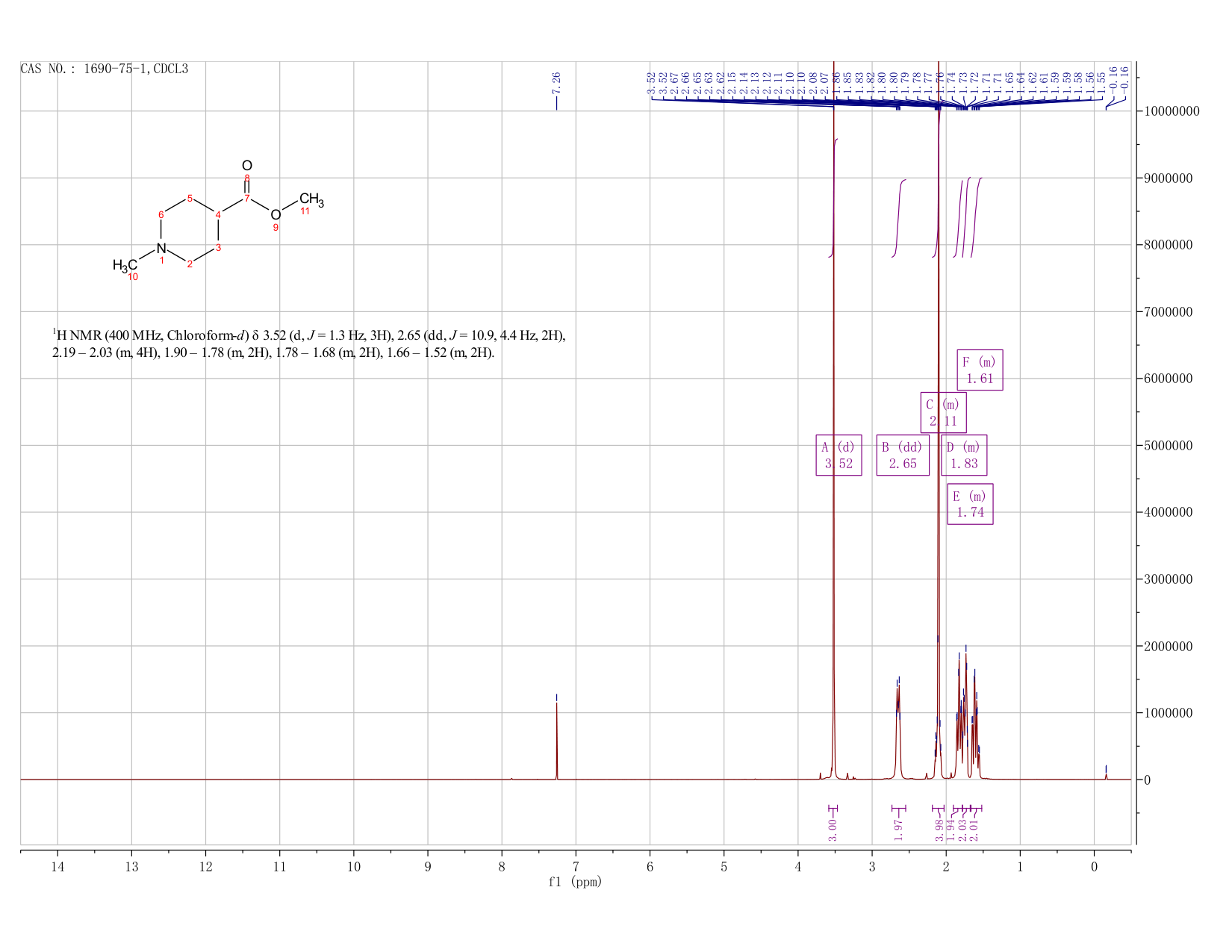
Task: Click the integral value 3.00
Action: [833, 829]
